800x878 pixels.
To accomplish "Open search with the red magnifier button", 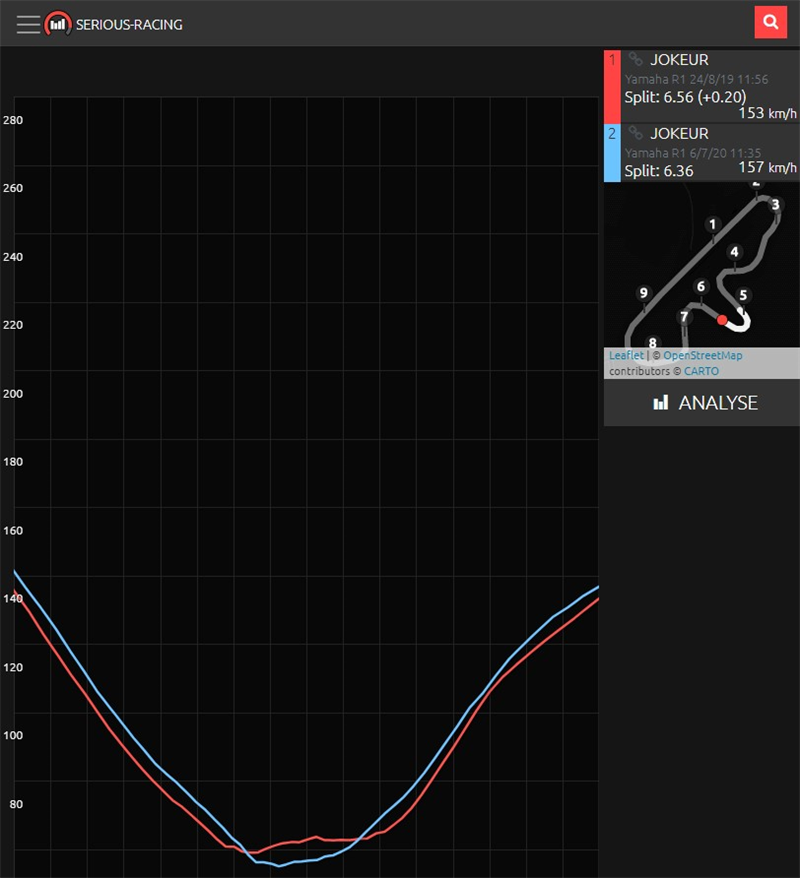I will 770,22.
